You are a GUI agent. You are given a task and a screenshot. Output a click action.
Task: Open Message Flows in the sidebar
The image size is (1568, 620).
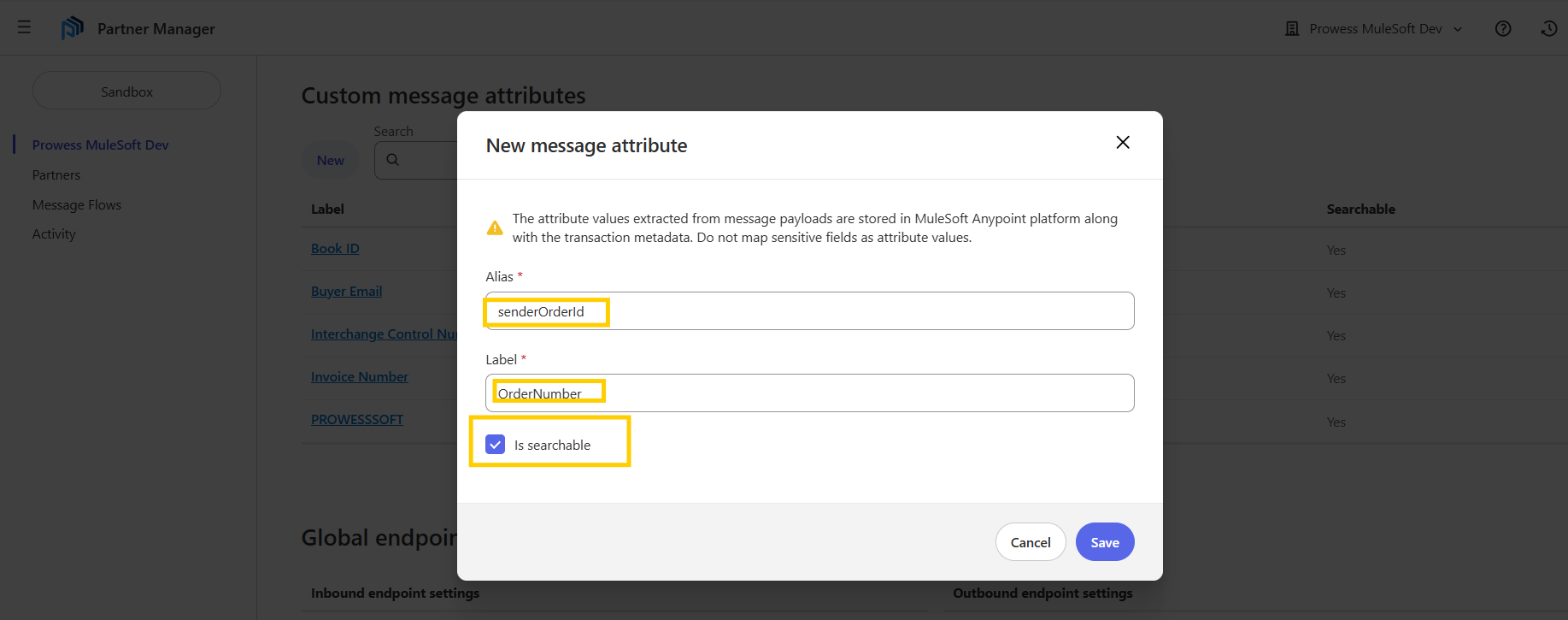pyautogui.click(x=77, y=205)
